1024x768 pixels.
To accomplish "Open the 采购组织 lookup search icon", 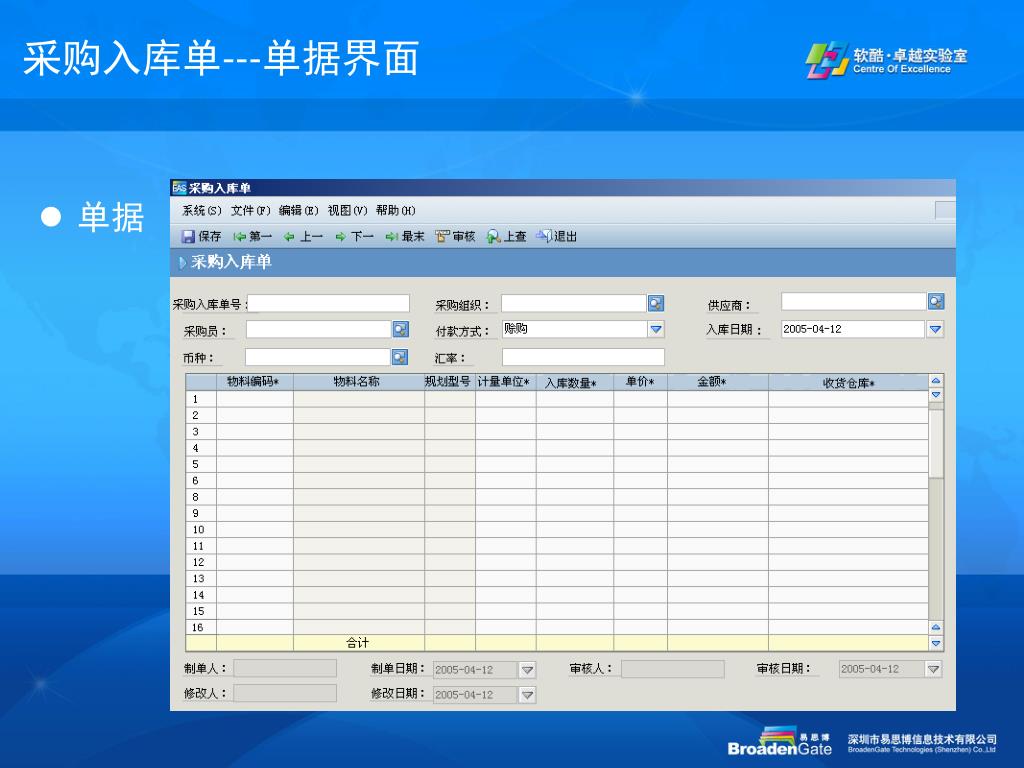I will coord(656,303).
